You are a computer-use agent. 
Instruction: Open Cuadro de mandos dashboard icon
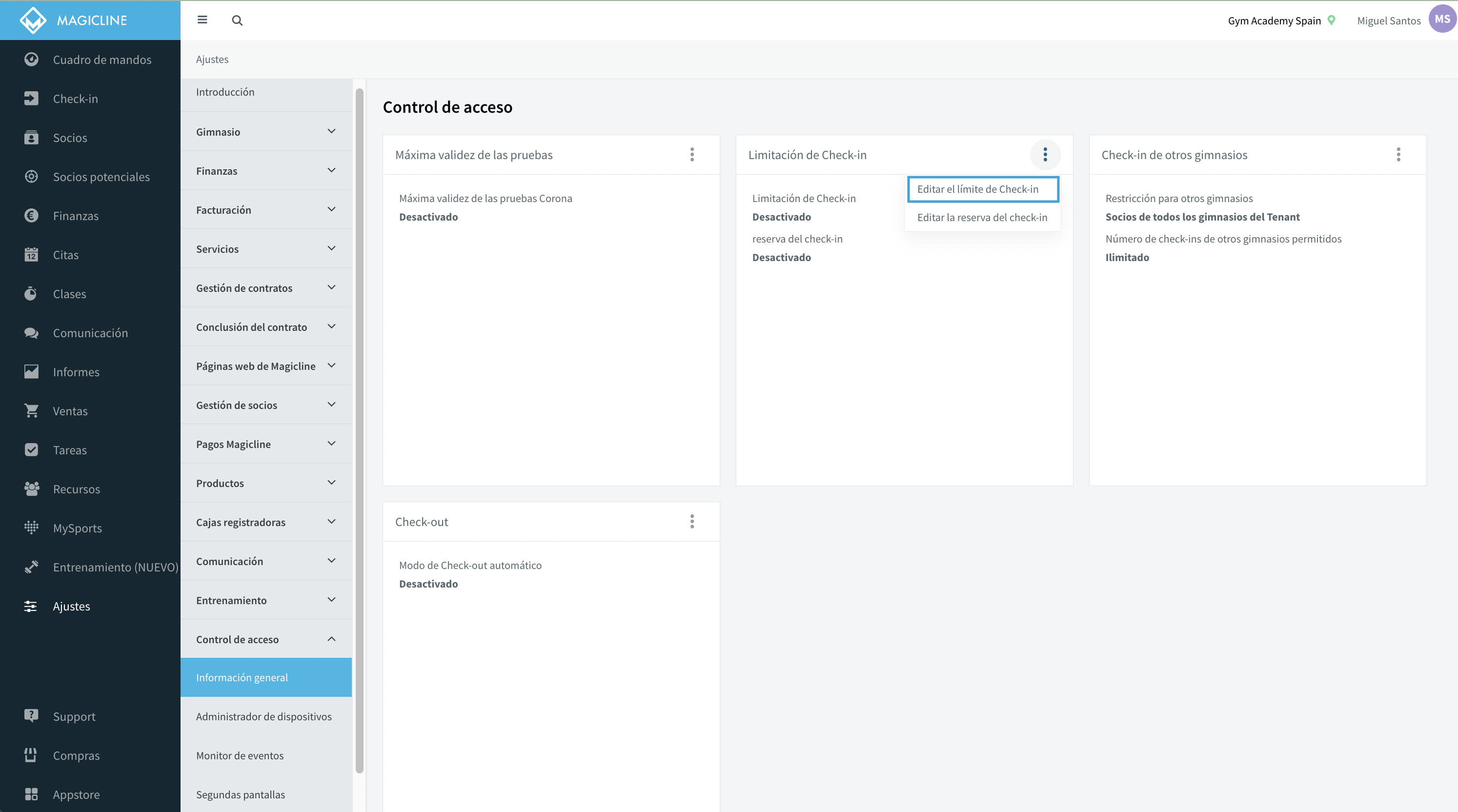31,60
